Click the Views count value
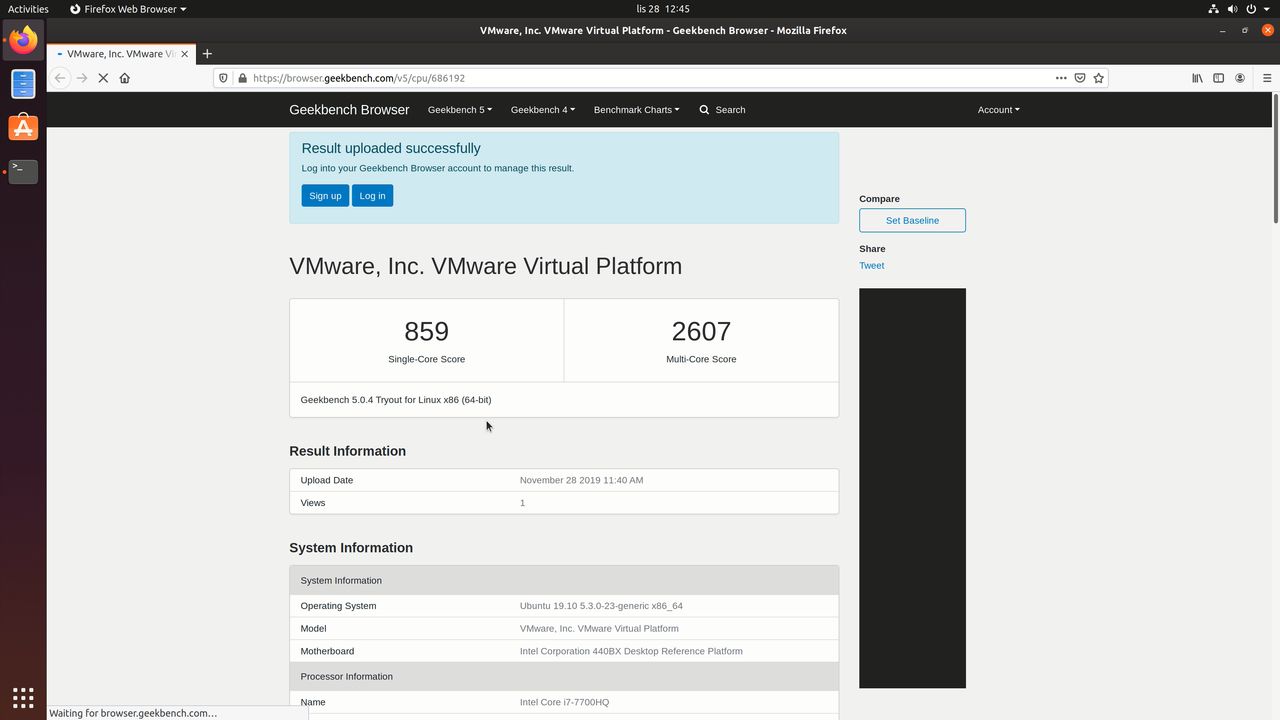Viewport: 1280px width, 720px height. pos(522,503)
